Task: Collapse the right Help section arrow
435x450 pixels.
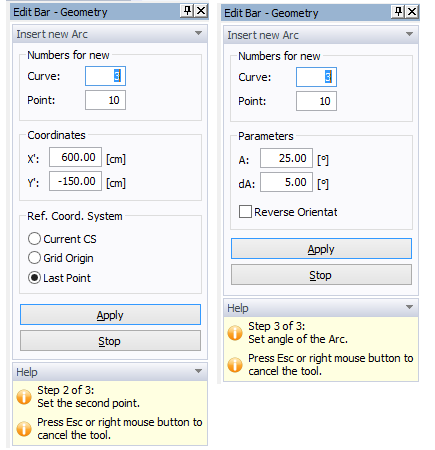Action: 409,307
